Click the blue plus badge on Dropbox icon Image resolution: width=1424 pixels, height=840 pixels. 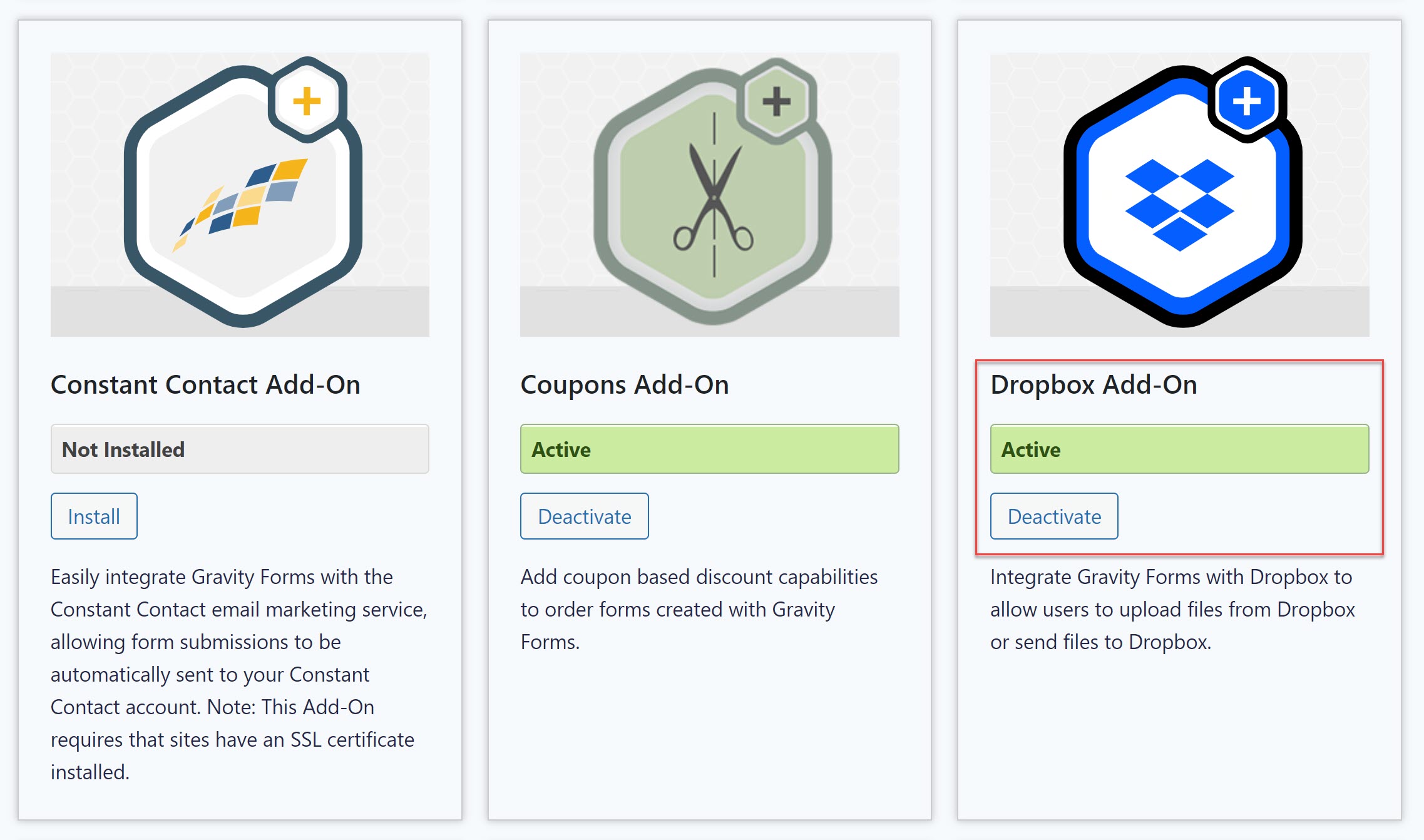tap(1247, 101)
